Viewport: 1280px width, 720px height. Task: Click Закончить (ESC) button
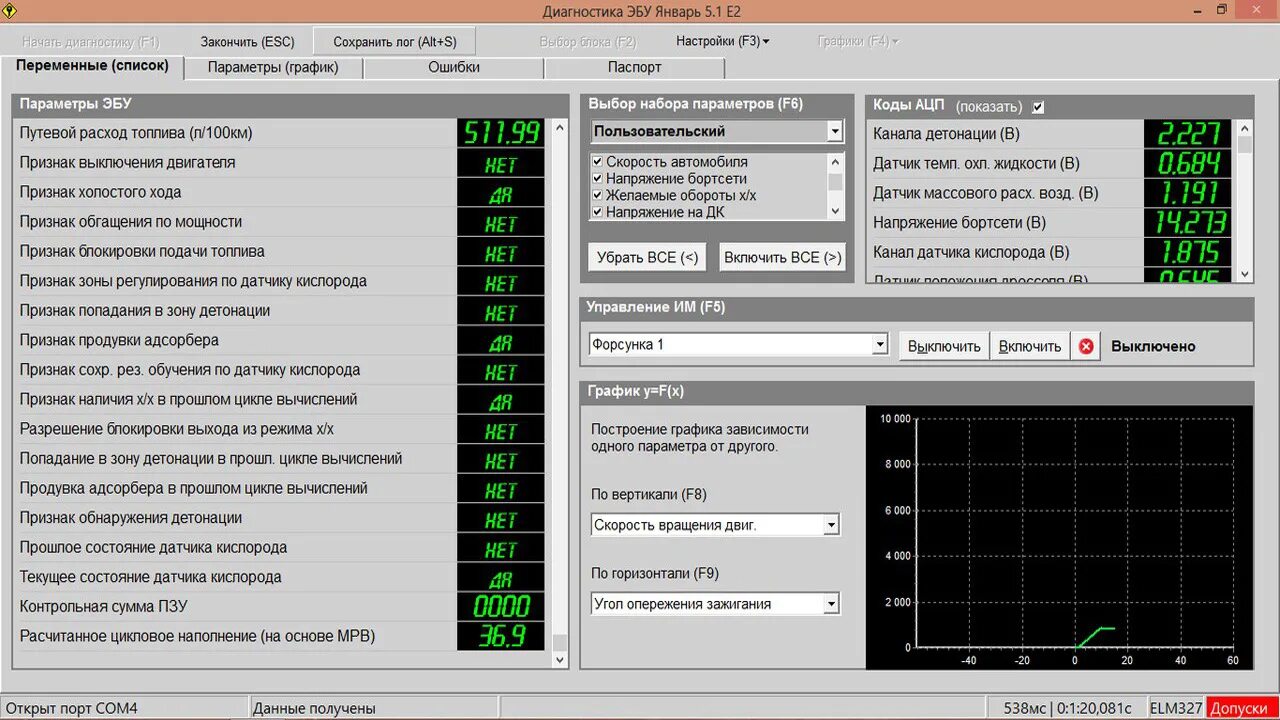click(248, 42)
